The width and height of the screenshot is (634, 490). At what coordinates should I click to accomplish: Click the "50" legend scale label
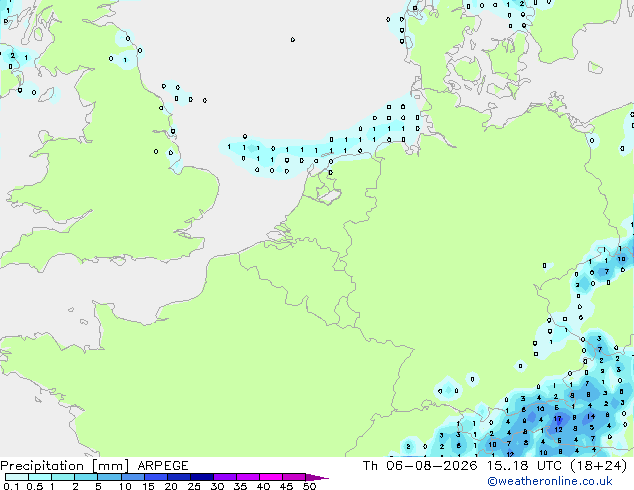coord(309,486)
